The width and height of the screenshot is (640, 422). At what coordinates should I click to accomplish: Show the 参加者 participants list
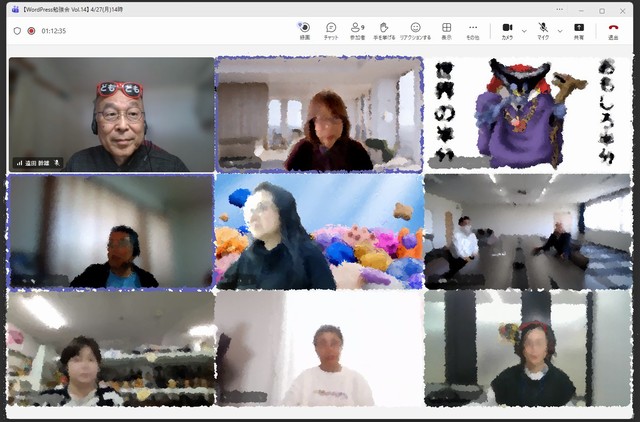point(357,30)
